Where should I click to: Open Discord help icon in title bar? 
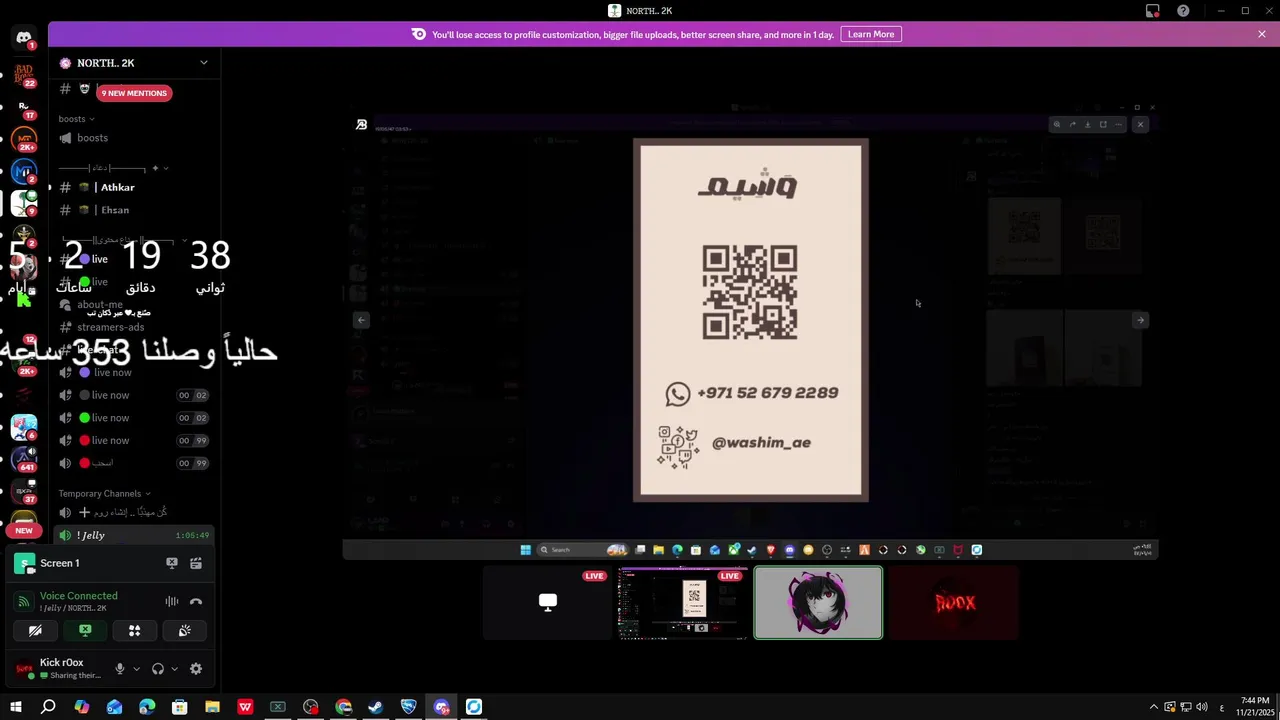(x=1183, y=11)
